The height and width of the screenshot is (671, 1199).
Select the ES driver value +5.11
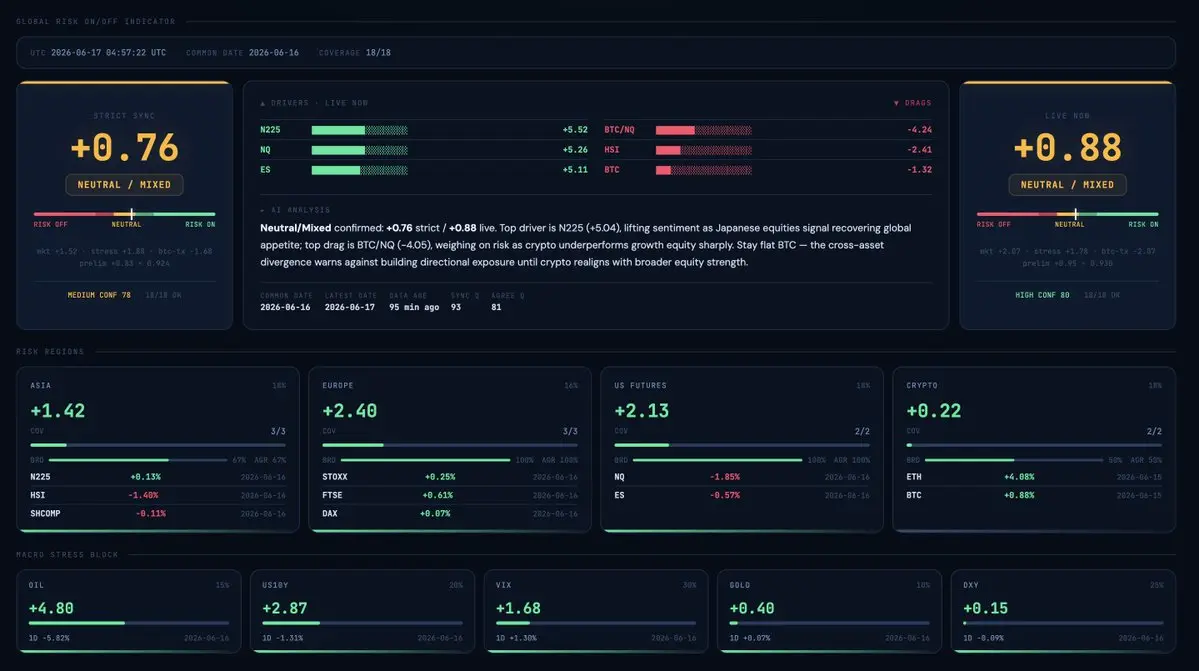(x=575, y=170)
